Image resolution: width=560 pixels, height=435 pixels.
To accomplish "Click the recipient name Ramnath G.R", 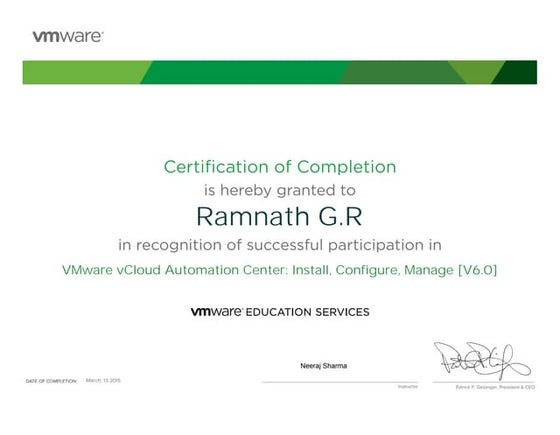I will (280, 216).
